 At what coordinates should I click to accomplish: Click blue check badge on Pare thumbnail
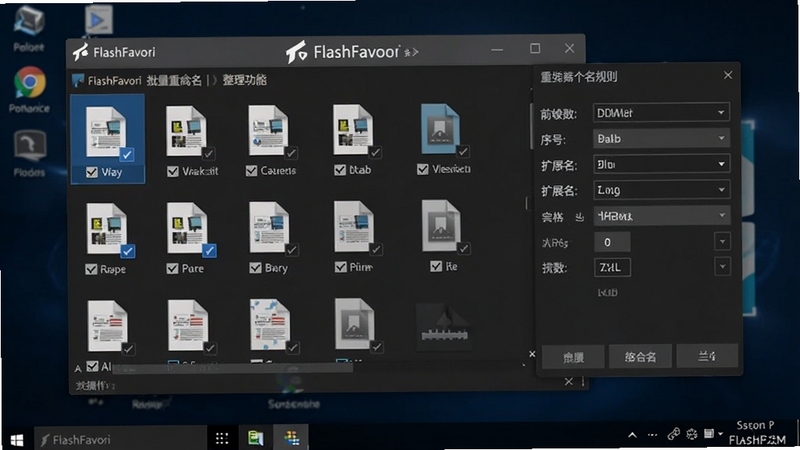[209, 251]
